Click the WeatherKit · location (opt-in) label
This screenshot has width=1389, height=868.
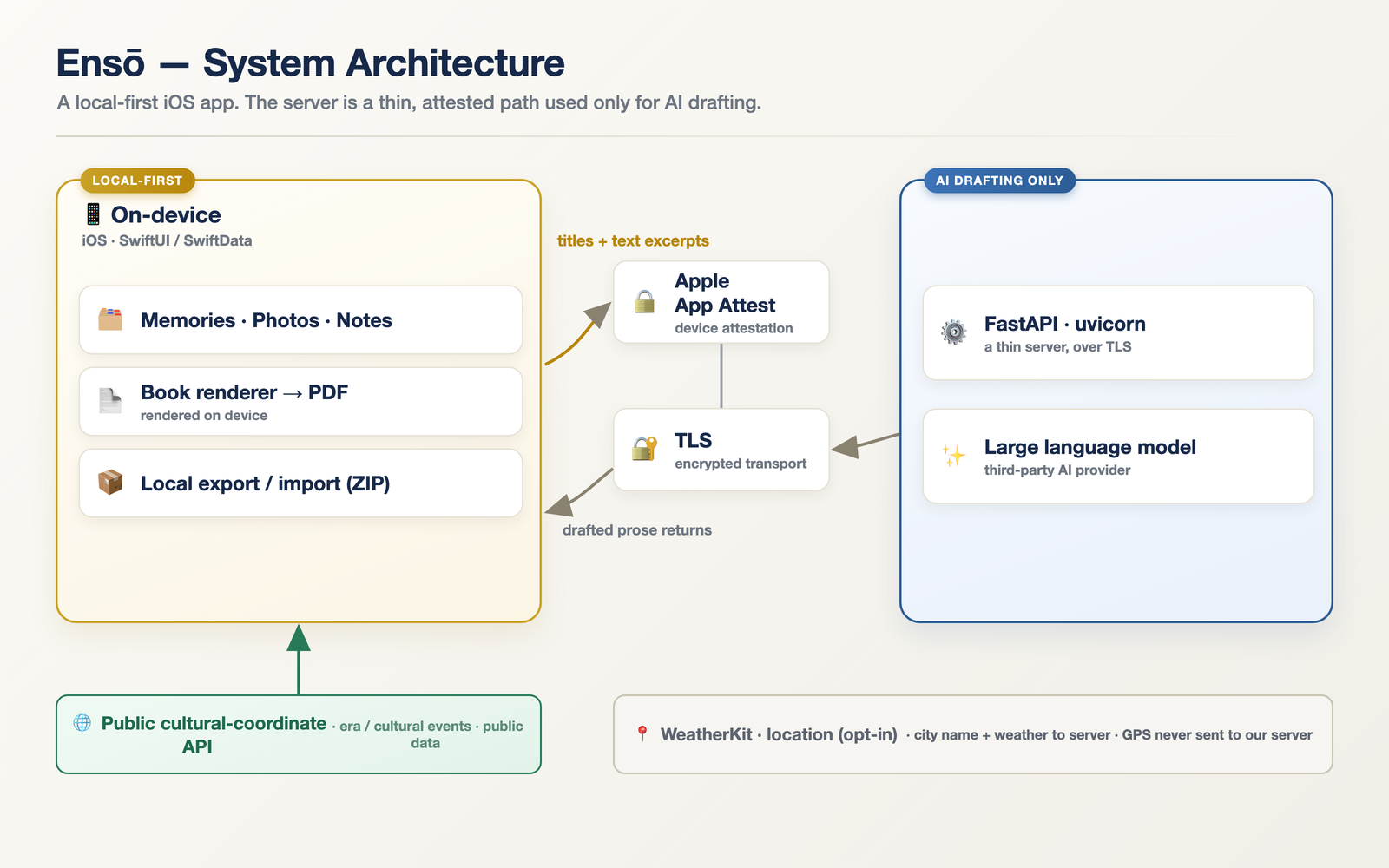point(779,734)
